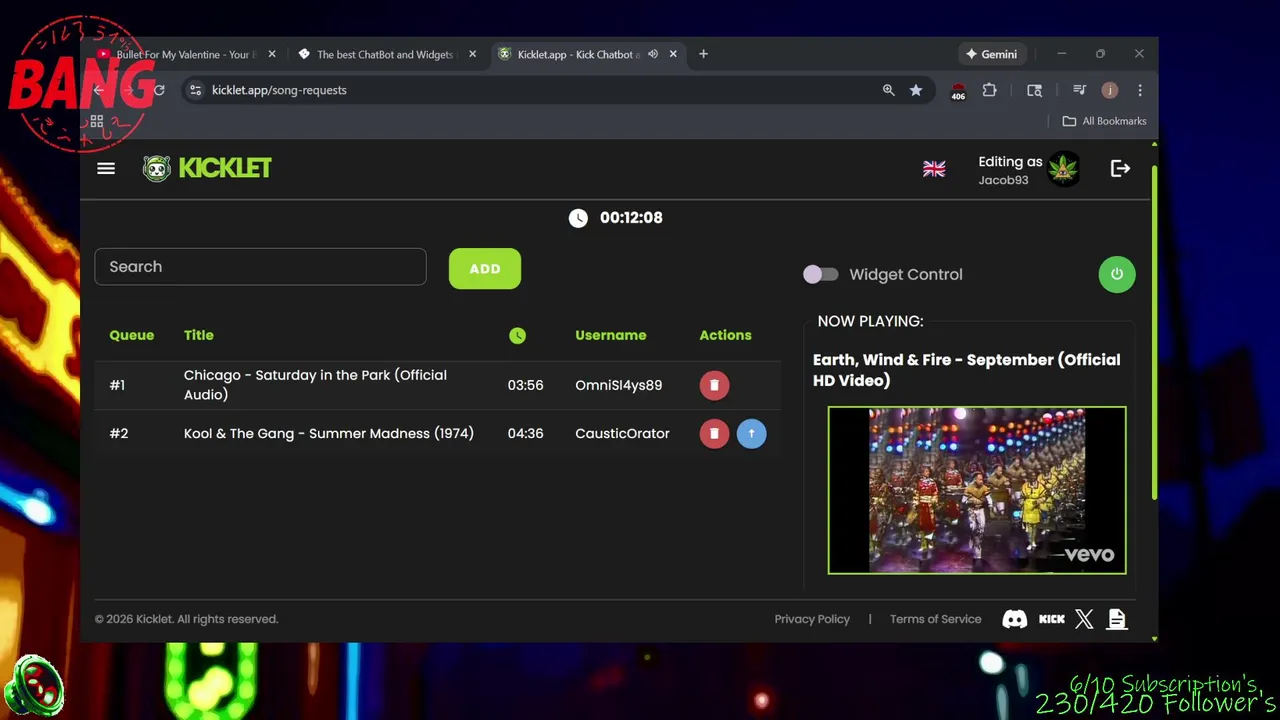Click the 04:36 duration cell
Screen dimensions: 1280x720
(525, 433)
